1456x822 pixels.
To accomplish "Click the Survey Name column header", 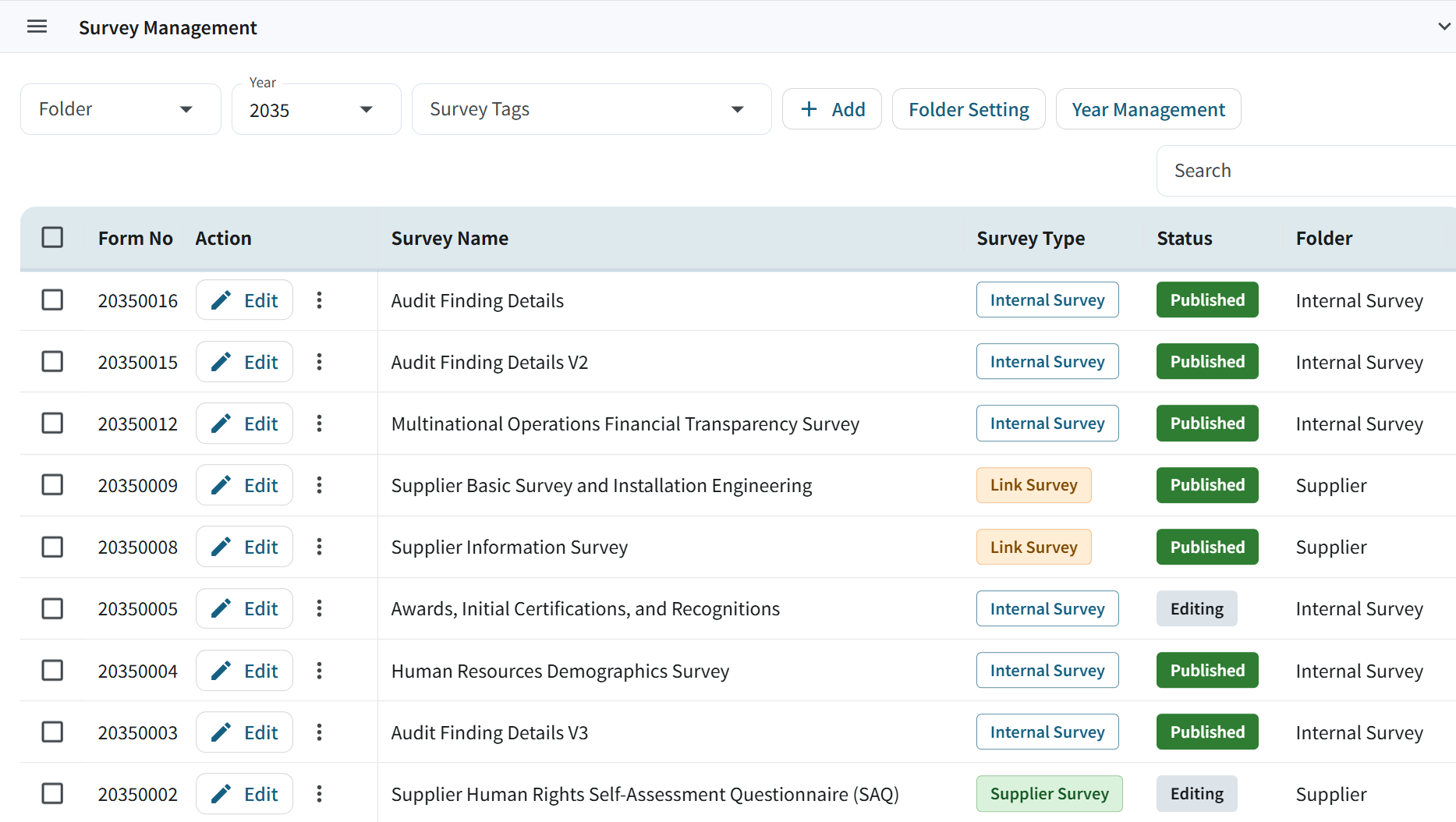I will [x=449, y=238].
